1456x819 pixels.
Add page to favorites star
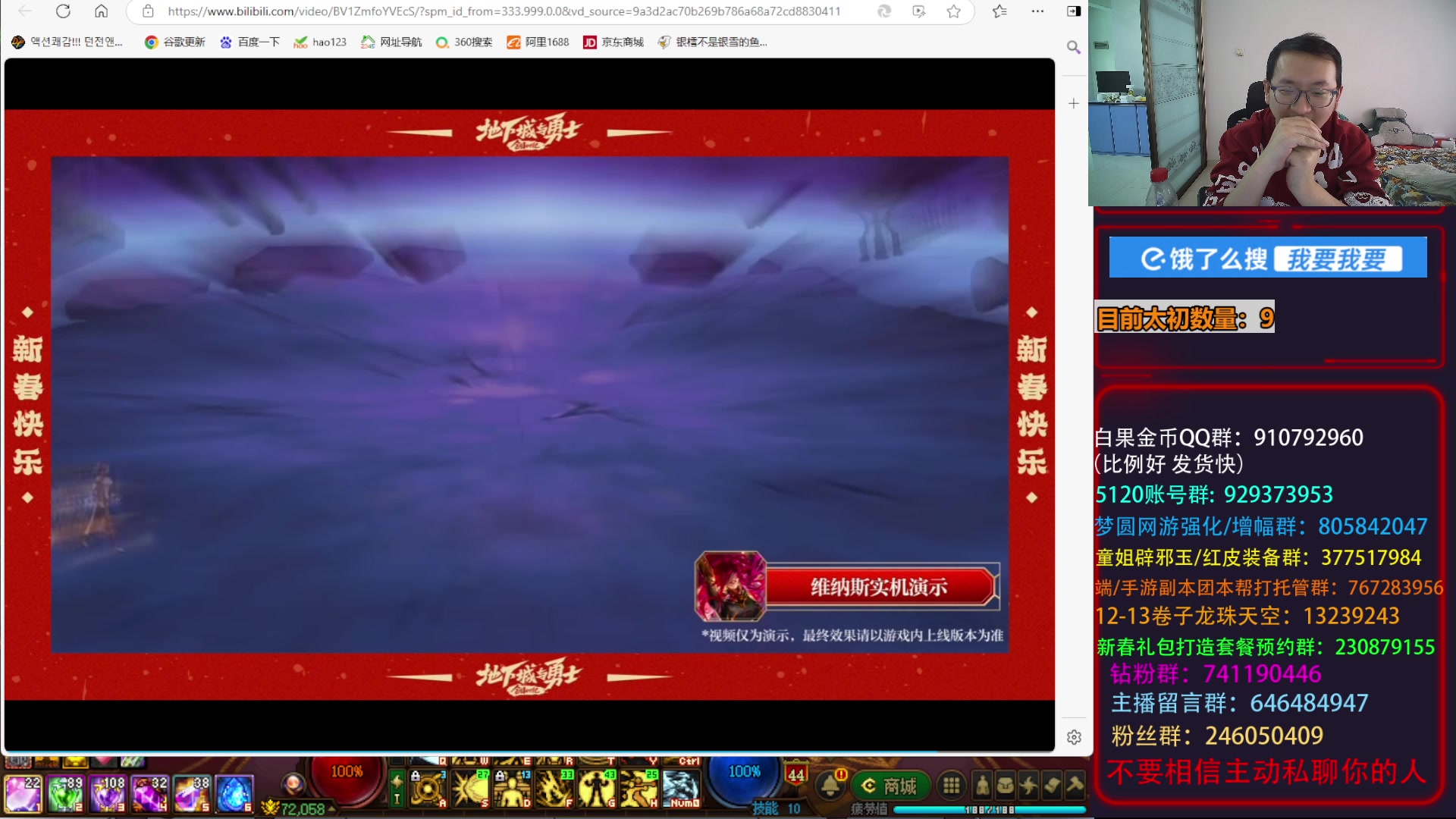click(x=954, y=11)
